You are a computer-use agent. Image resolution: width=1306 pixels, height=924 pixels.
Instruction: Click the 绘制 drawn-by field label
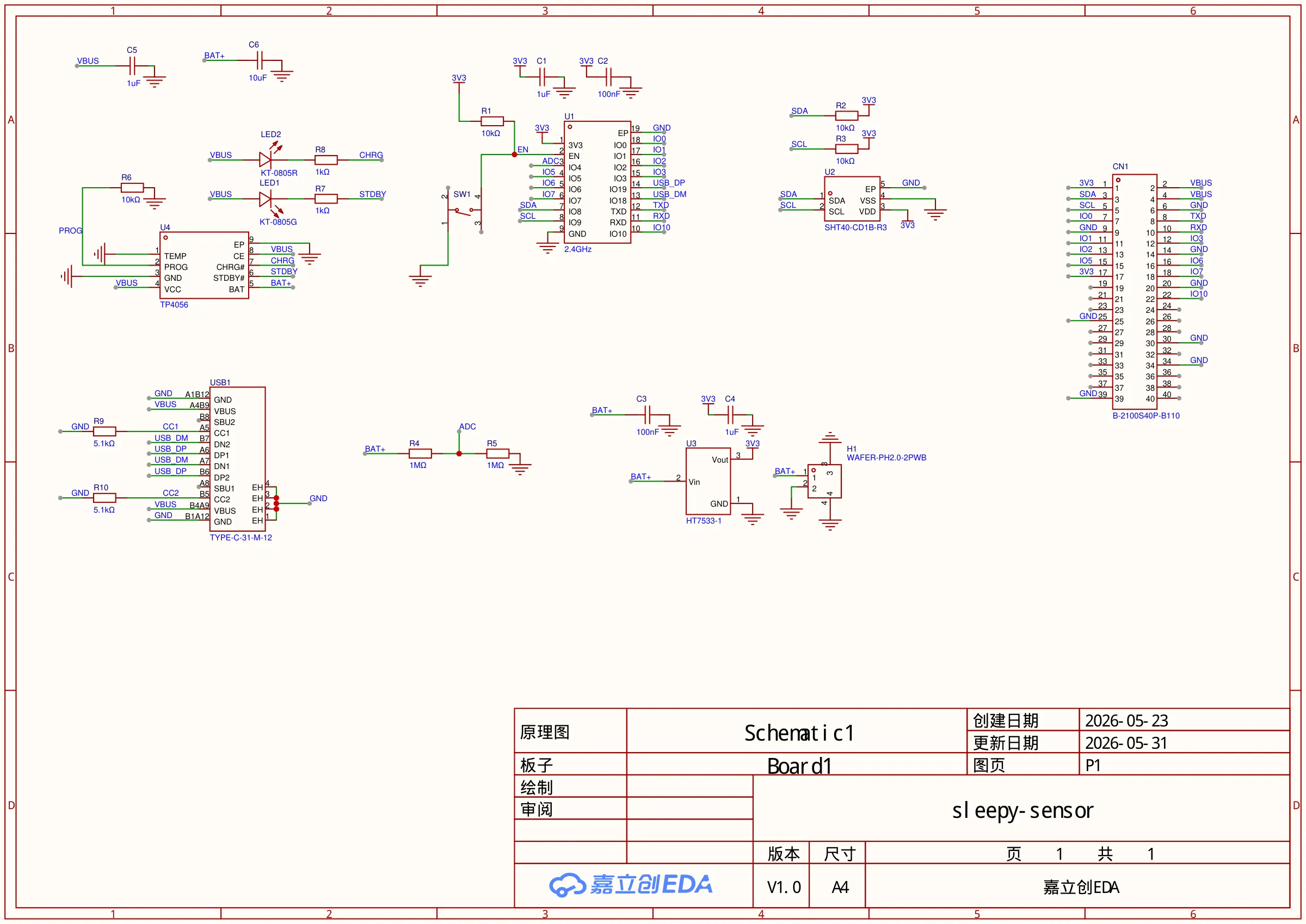[537, 787]
